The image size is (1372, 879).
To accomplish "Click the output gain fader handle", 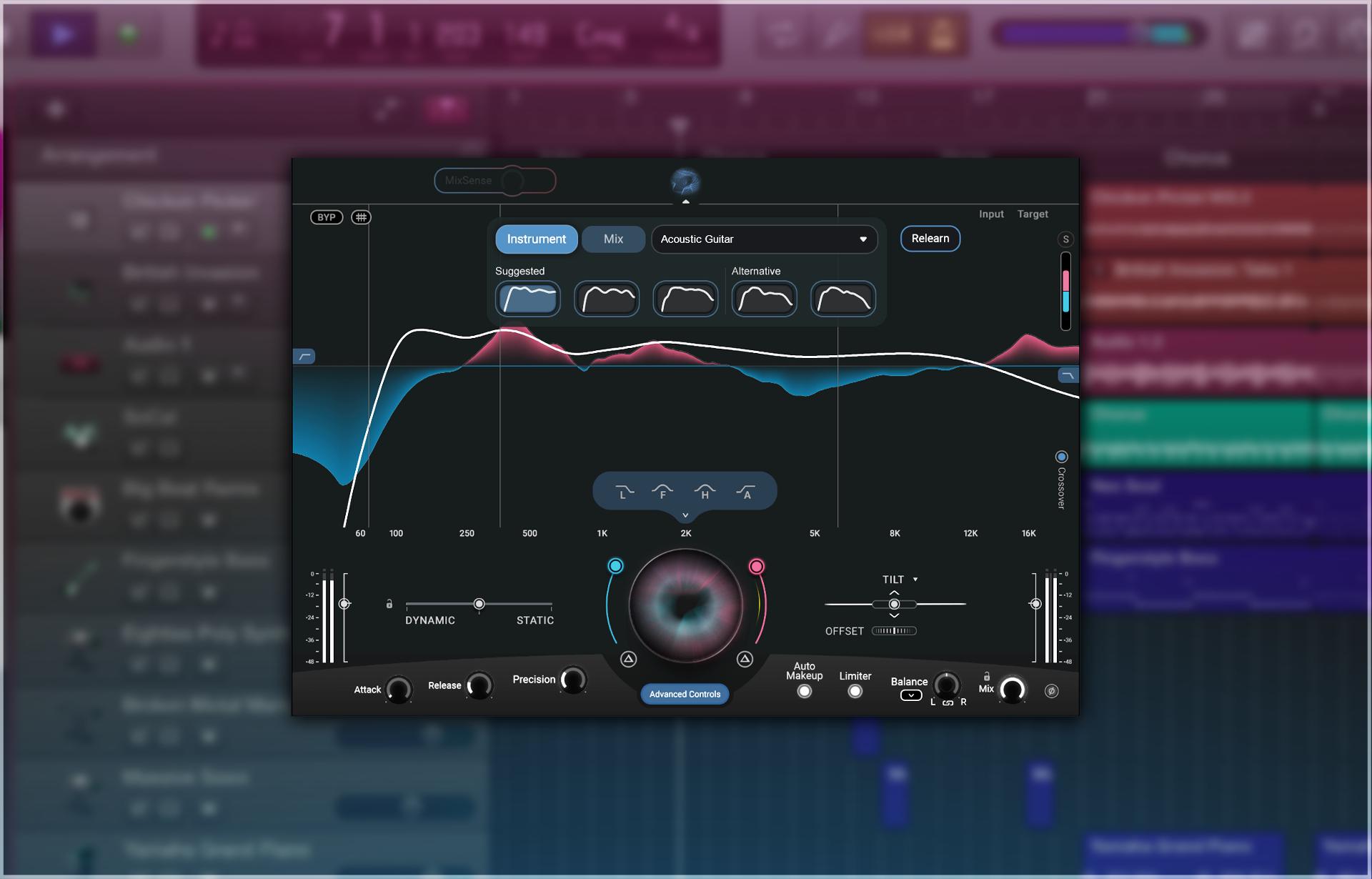I will pyautogui.click(x=1035, y=604).
